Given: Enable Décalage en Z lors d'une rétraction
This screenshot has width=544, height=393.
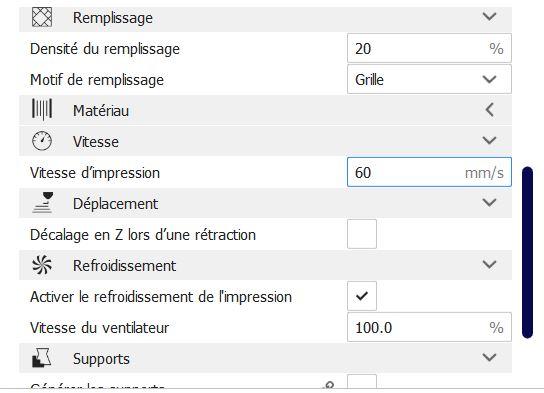Looking at the screenshot, I should coord(362,234).
